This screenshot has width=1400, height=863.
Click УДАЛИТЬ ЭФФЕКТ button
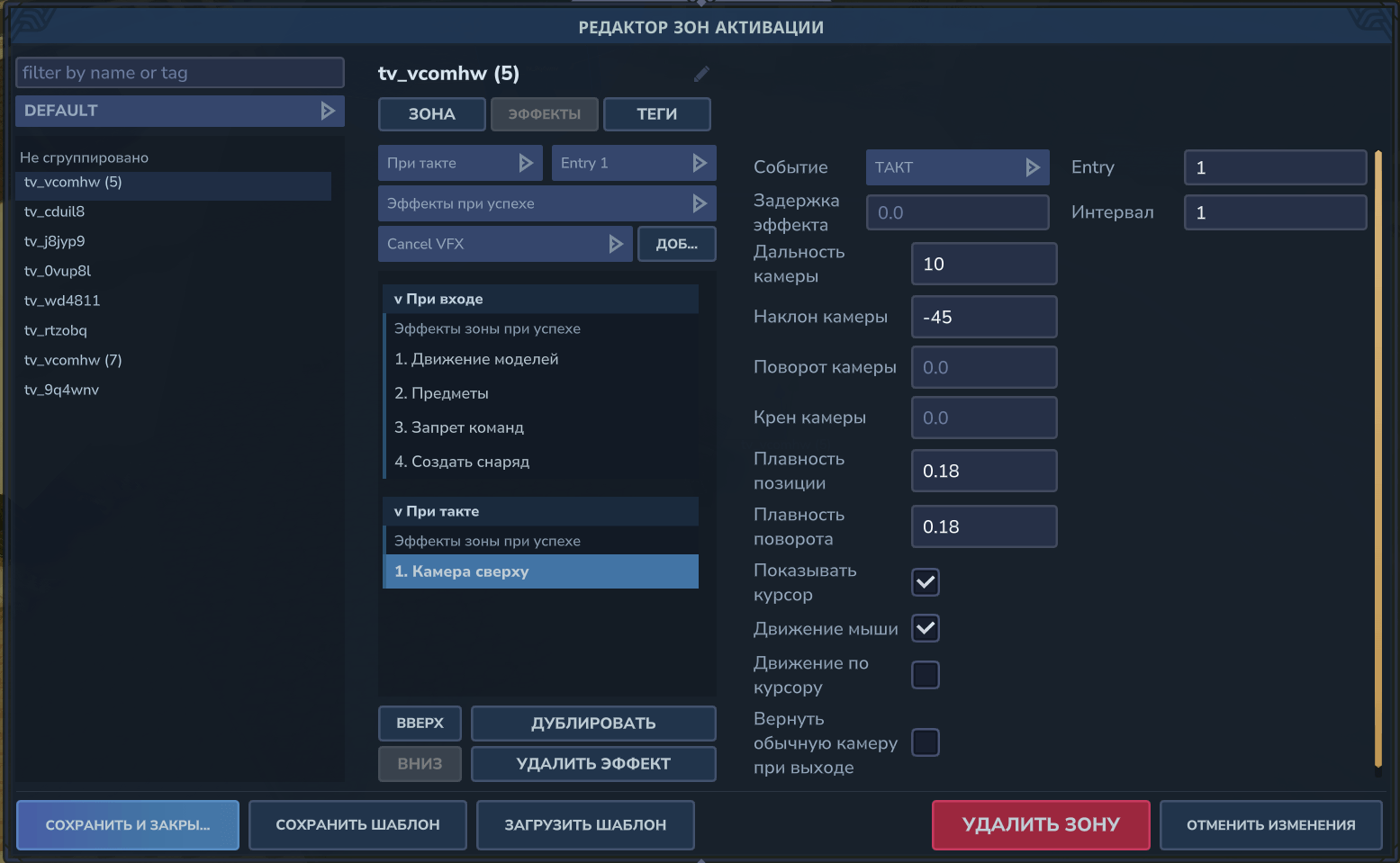pyautogui.click(x=593, y=764)
